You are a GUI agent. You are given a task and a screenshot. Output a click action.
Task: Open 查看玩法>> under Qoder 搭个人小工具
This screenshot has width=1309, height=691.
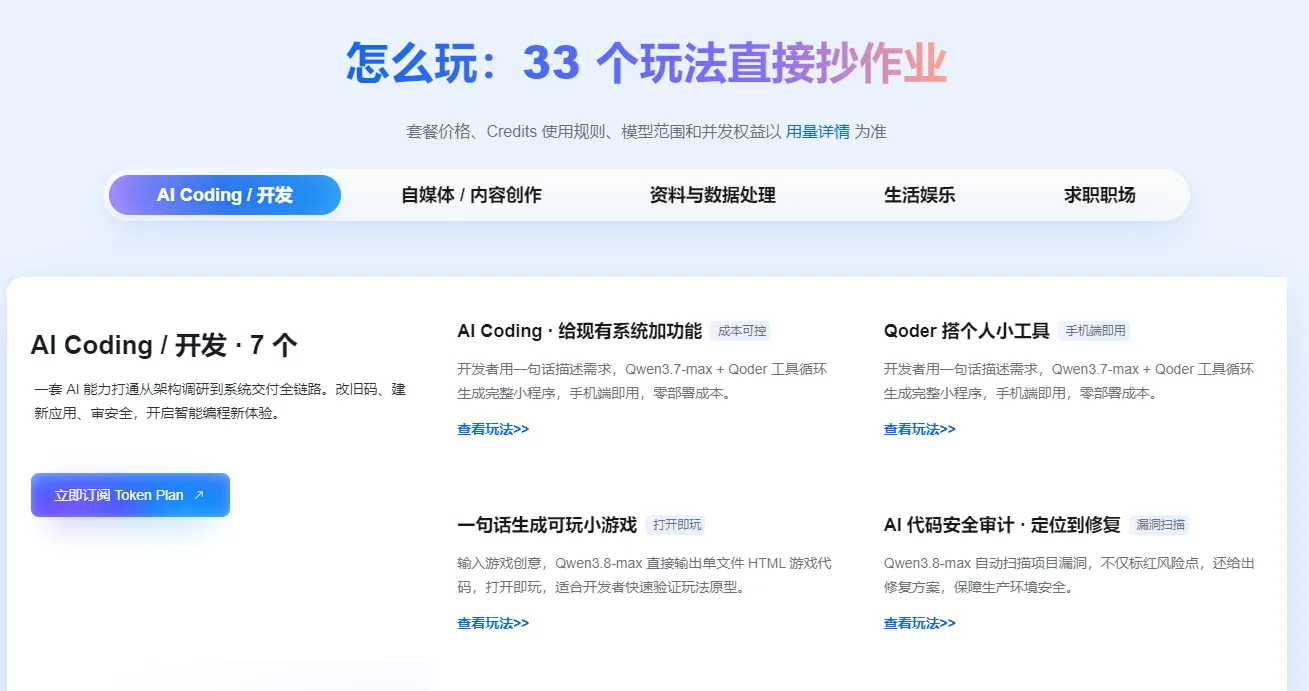click(x=919, y=429)
